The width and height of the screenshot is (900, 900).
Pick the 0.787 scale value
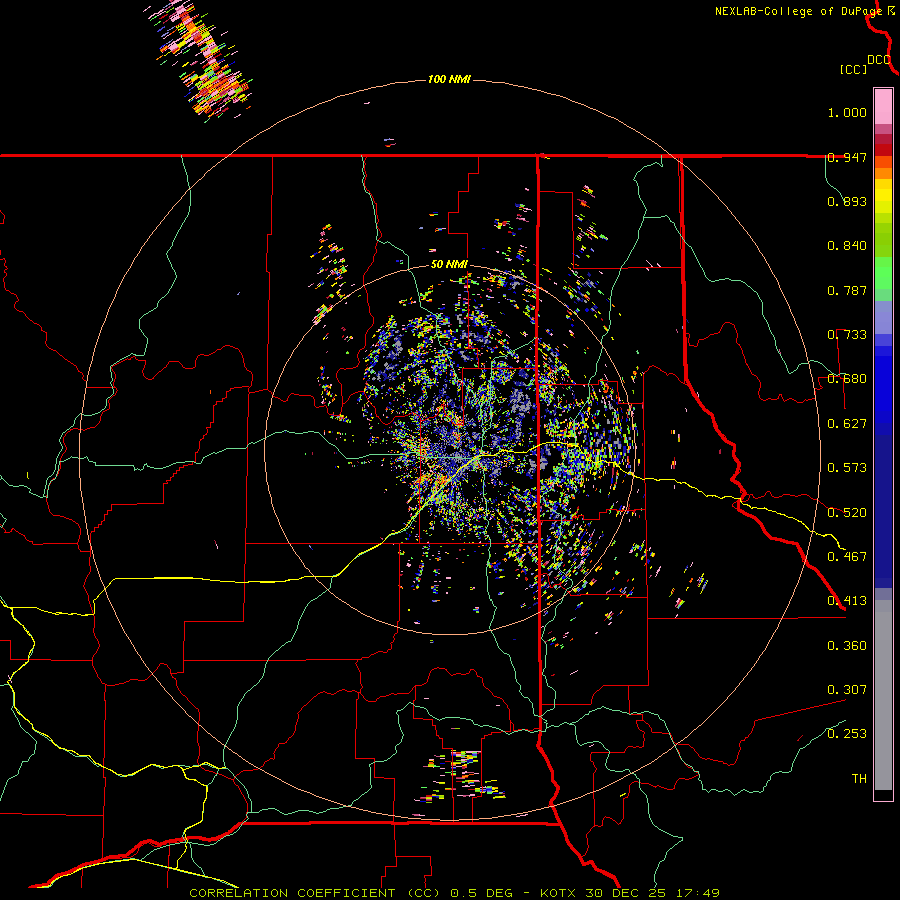coord(847,290)
